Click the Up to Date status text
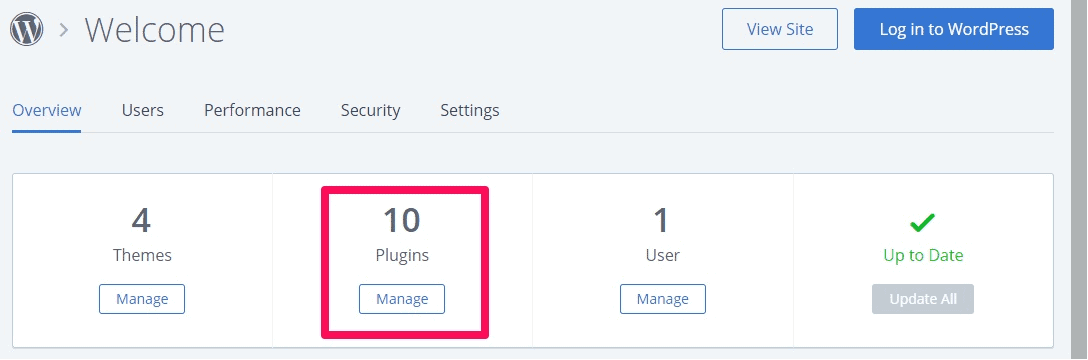 (923, 255)
